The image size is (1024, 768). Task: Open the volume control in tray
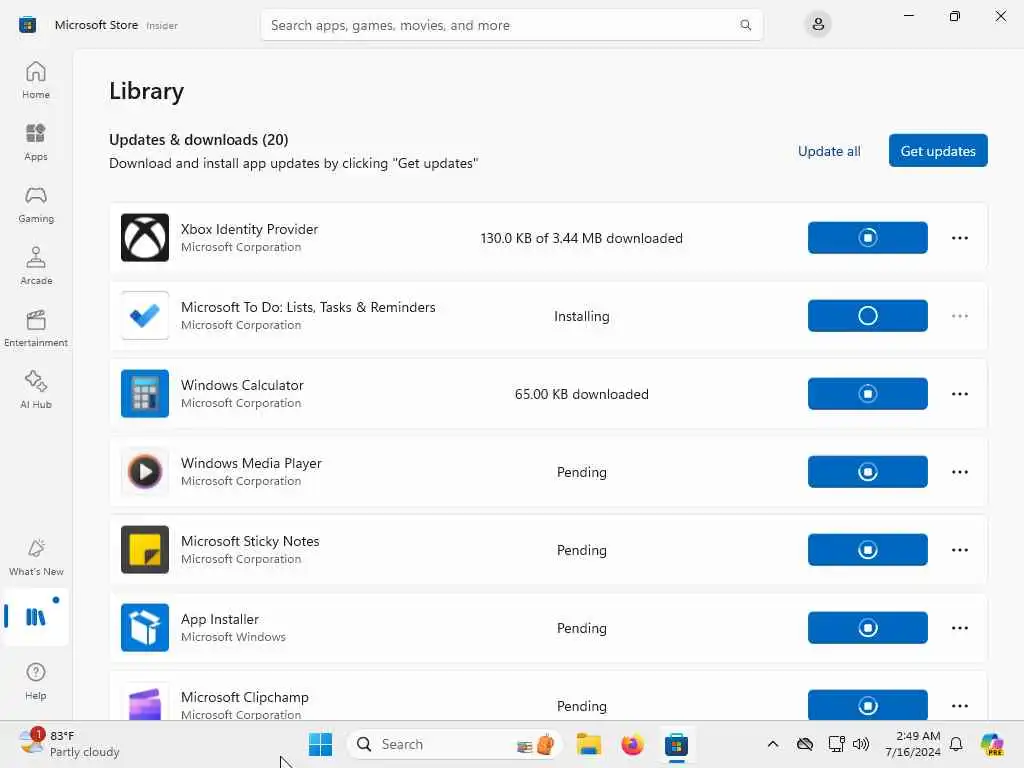coord(861,744)
